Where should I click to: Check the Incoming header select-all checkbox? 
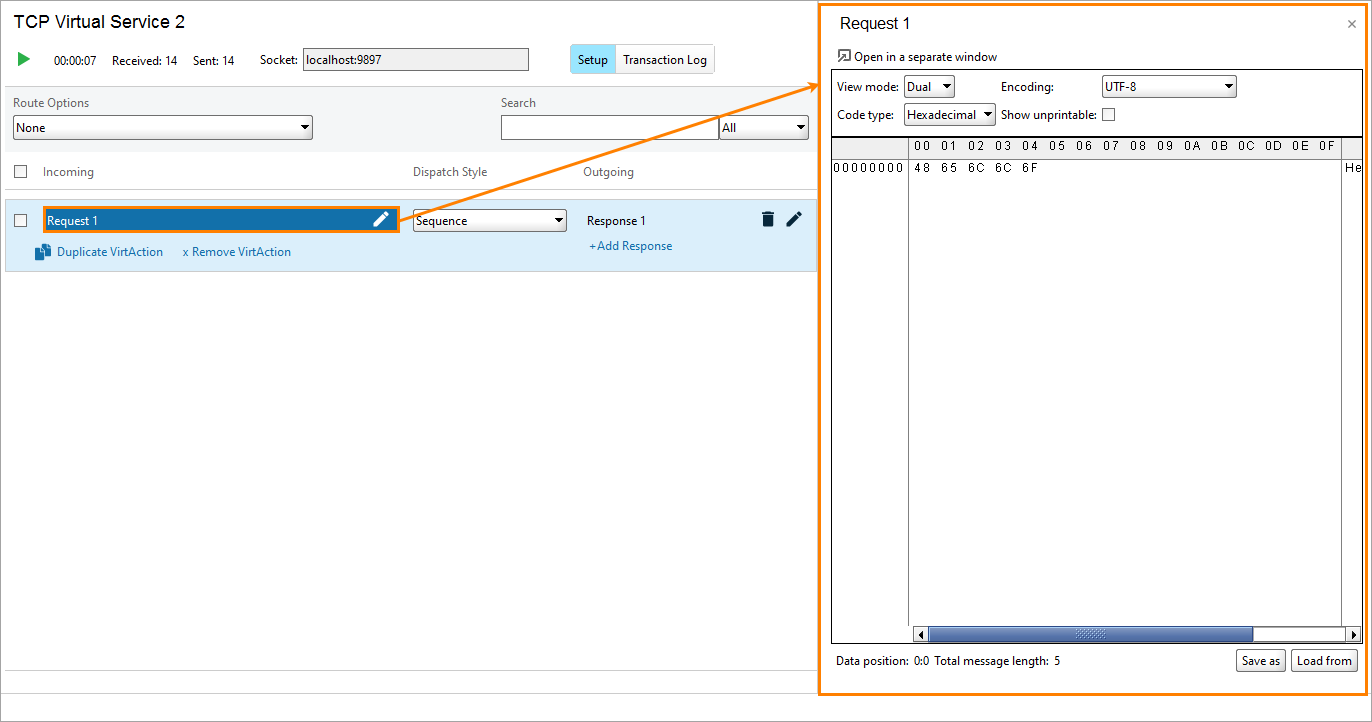pyautogui.click(x=20, y=171)
